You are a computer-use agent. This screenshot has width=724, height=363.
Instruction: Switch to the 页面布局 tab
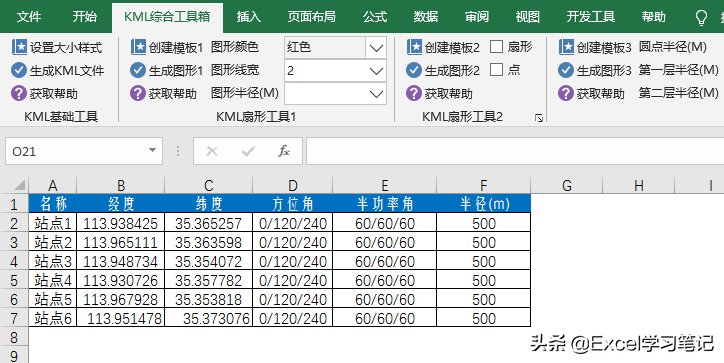[312, 17]
